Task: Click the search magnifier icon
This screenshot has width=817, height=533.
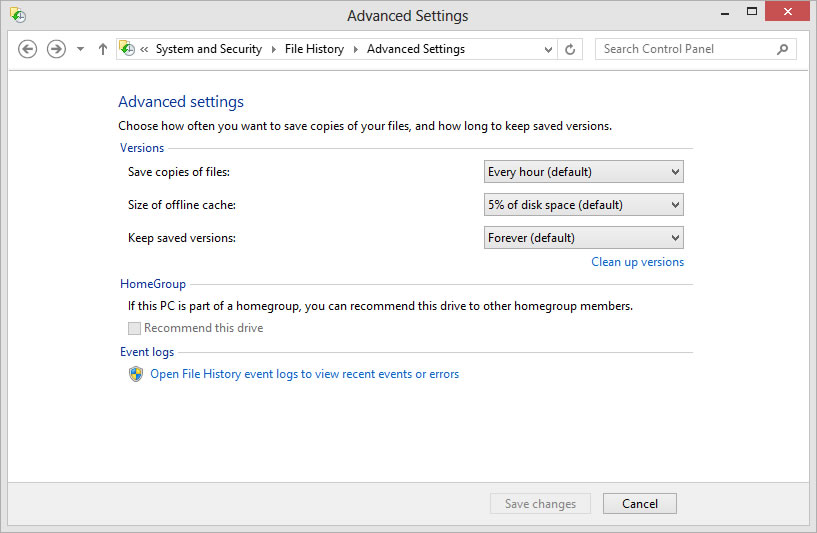Action: coord(782,49)
